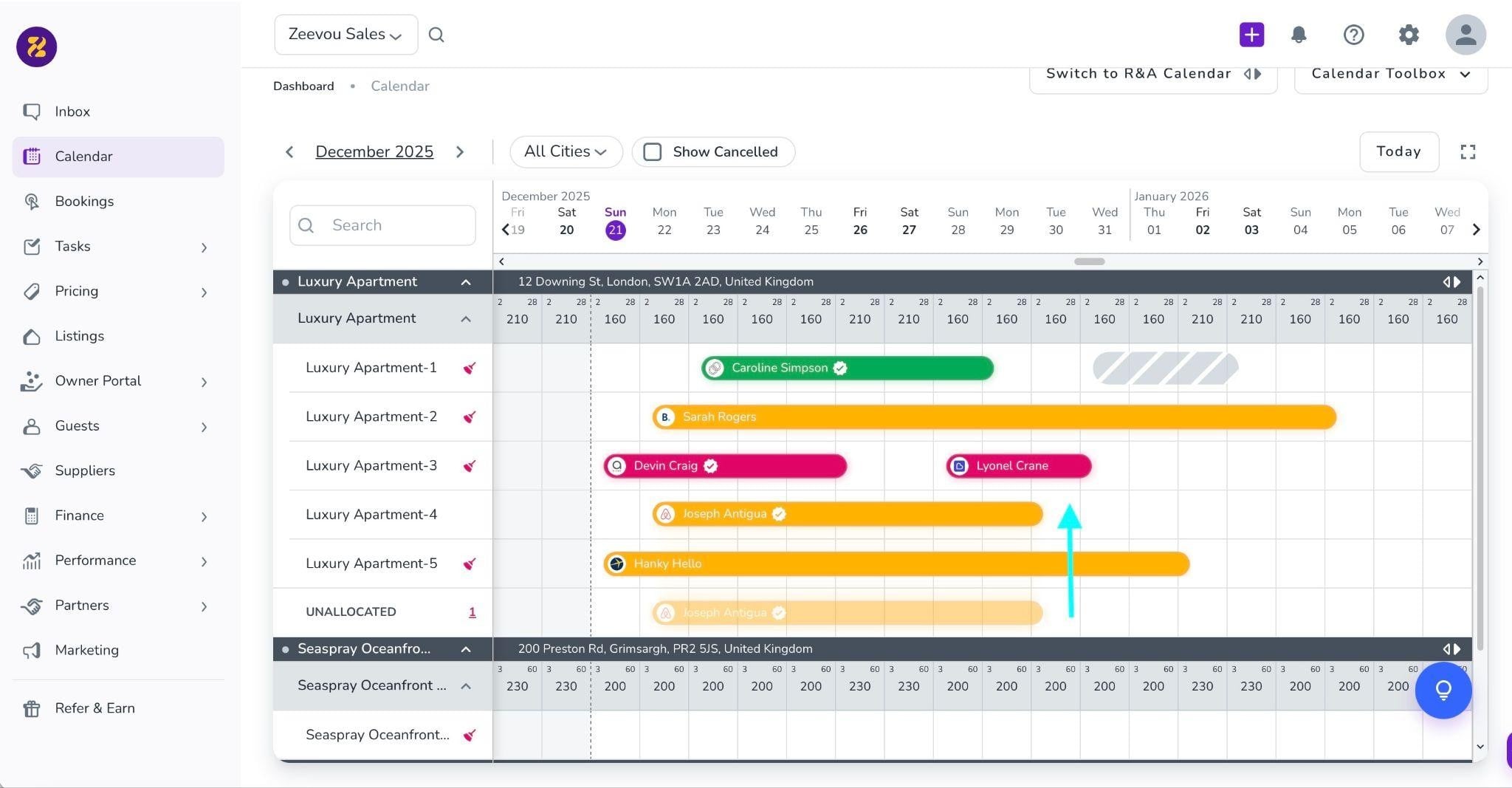
Task: Collapse the Luxury Apartment unit type row
Action: pyautogui.click(x=466, y=319)
